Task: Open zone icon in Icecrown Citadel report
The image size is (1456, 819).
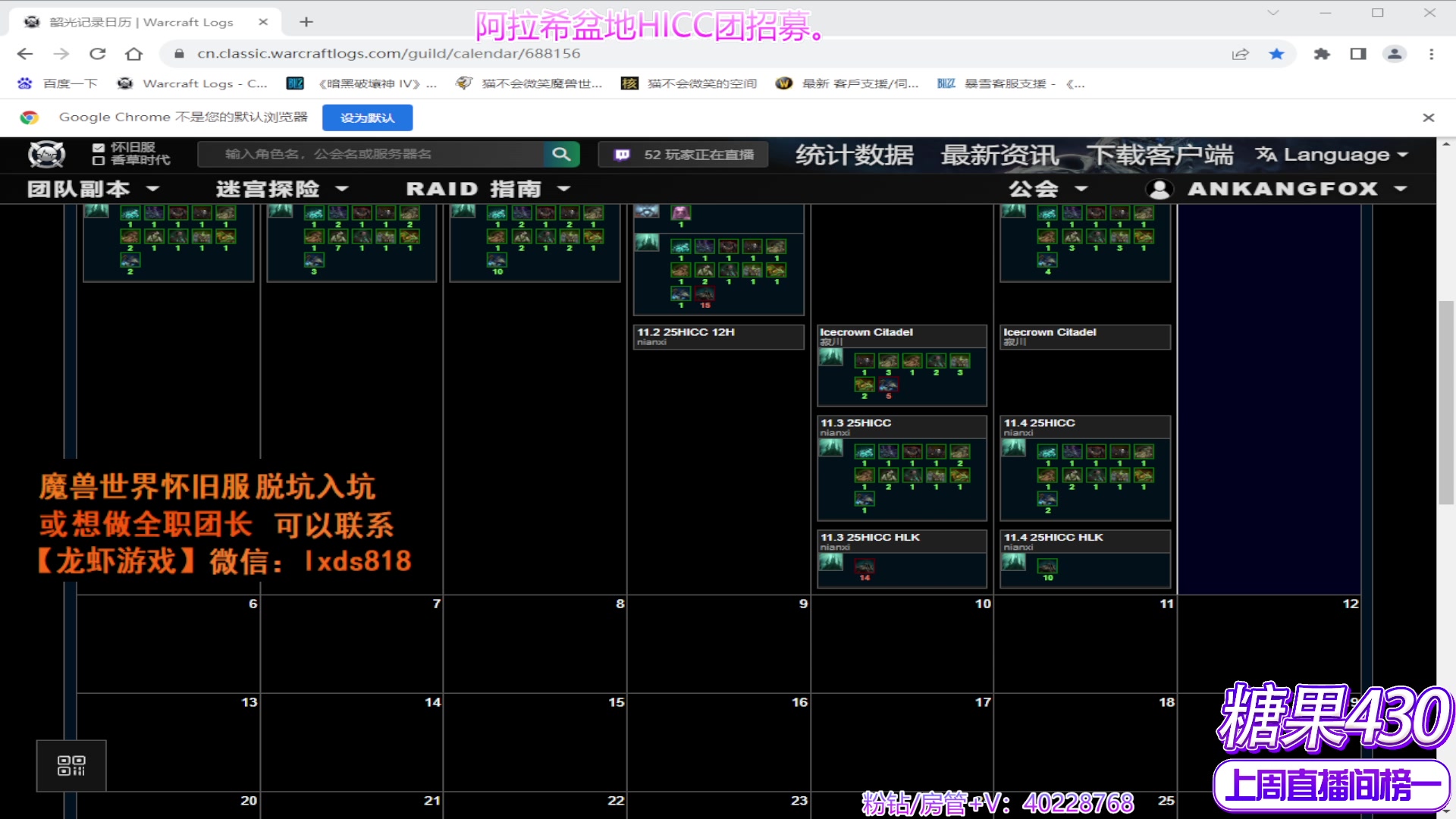Action: 831,357
